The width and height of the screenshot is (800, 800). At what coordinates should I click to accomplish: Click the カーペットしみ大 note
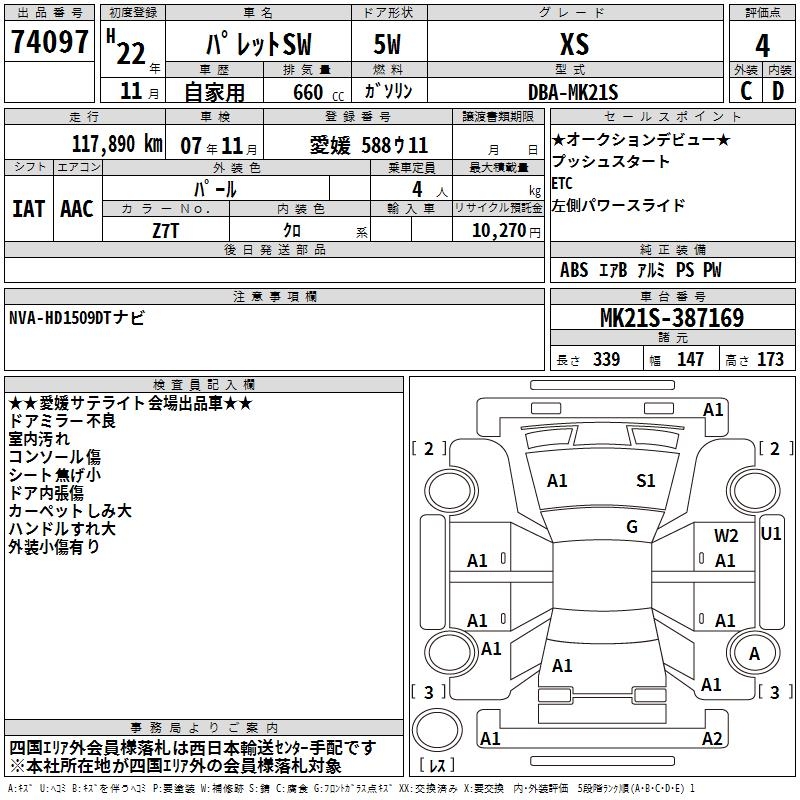70,511
